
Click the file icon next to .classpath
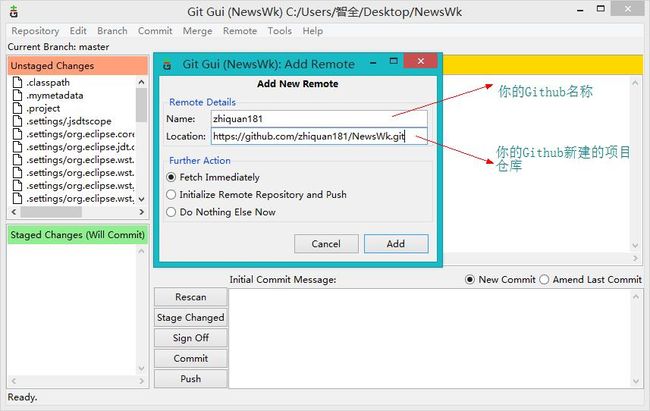17,82
